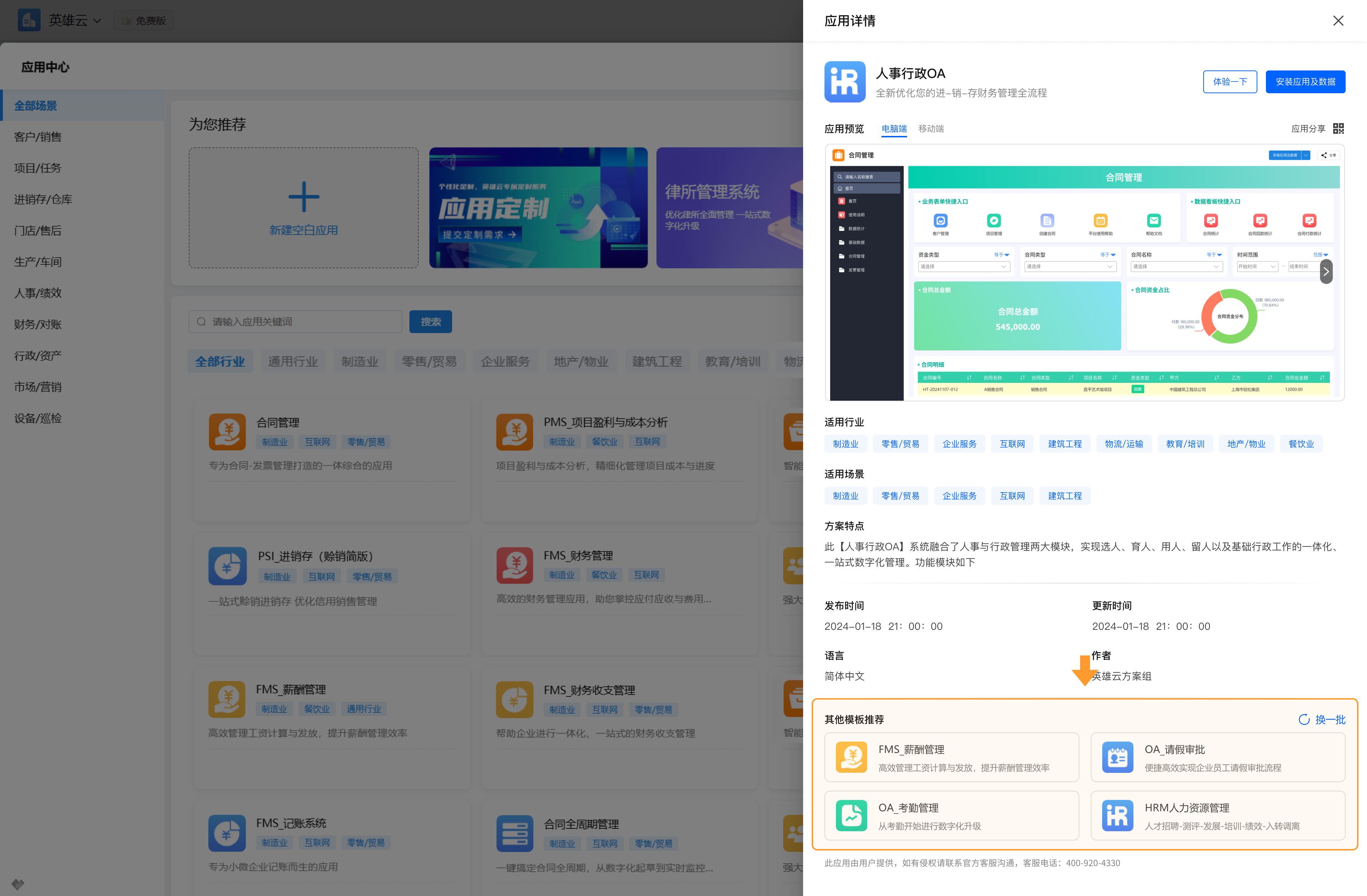Select 客户/销售 in the sidebar
The height and width of the screenshot is (896, 1367).
[x=82, y=137]
